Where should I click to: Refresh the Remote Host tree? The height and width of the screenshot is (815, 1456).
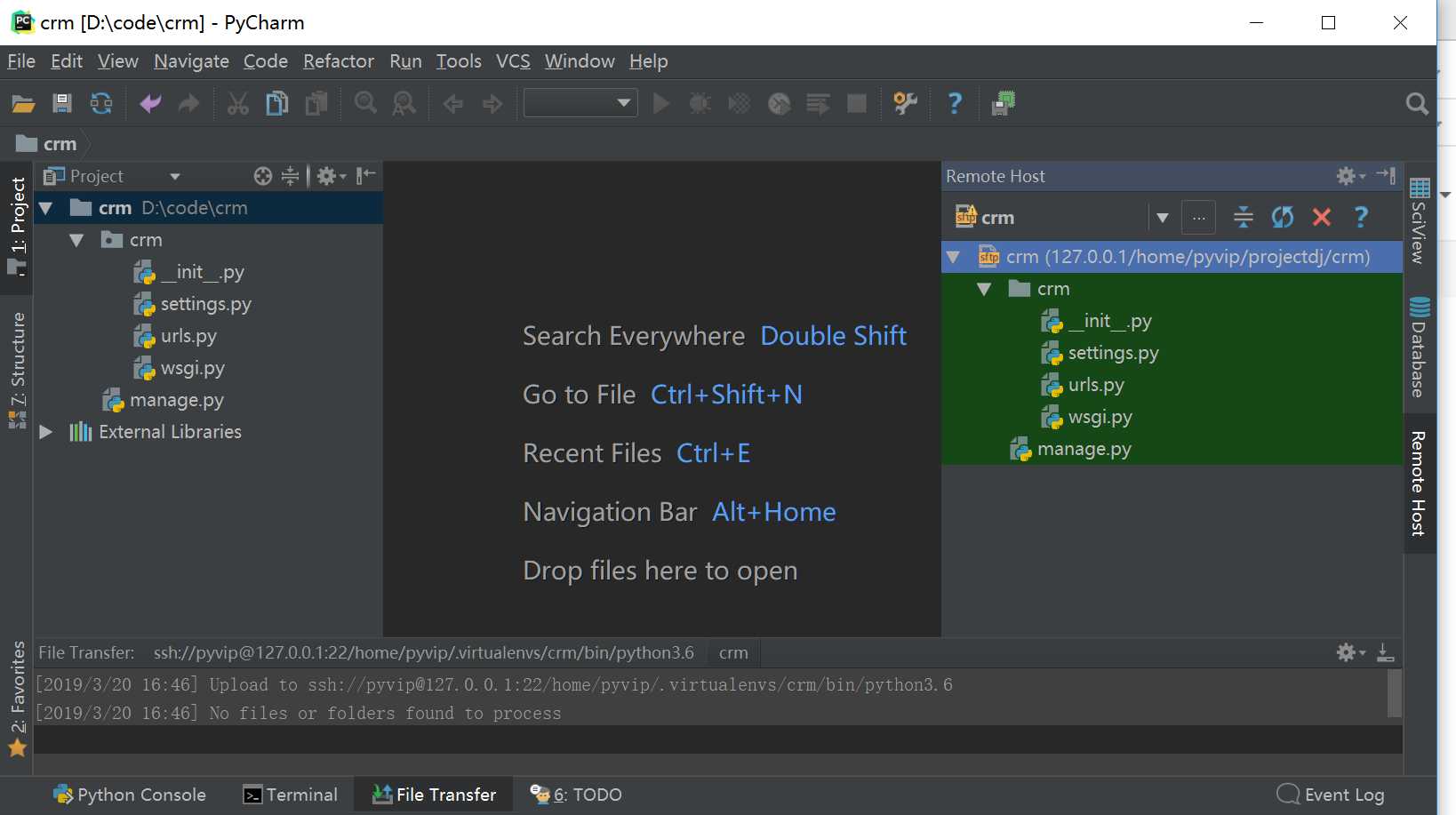1283,217
